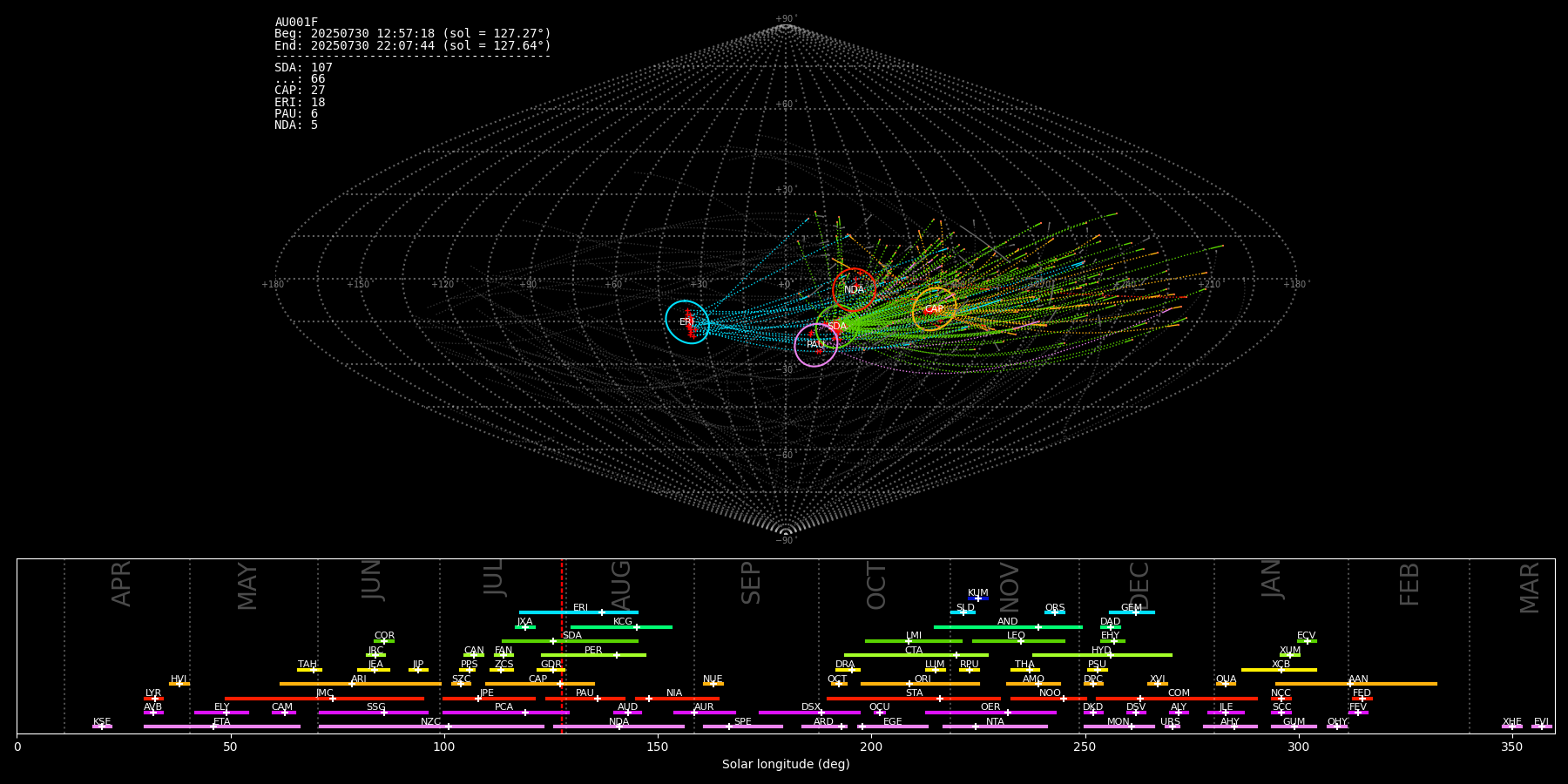Select the red PAU bar in the timeline
This screenshot has width=1568, height=784.
pos(585,698)
